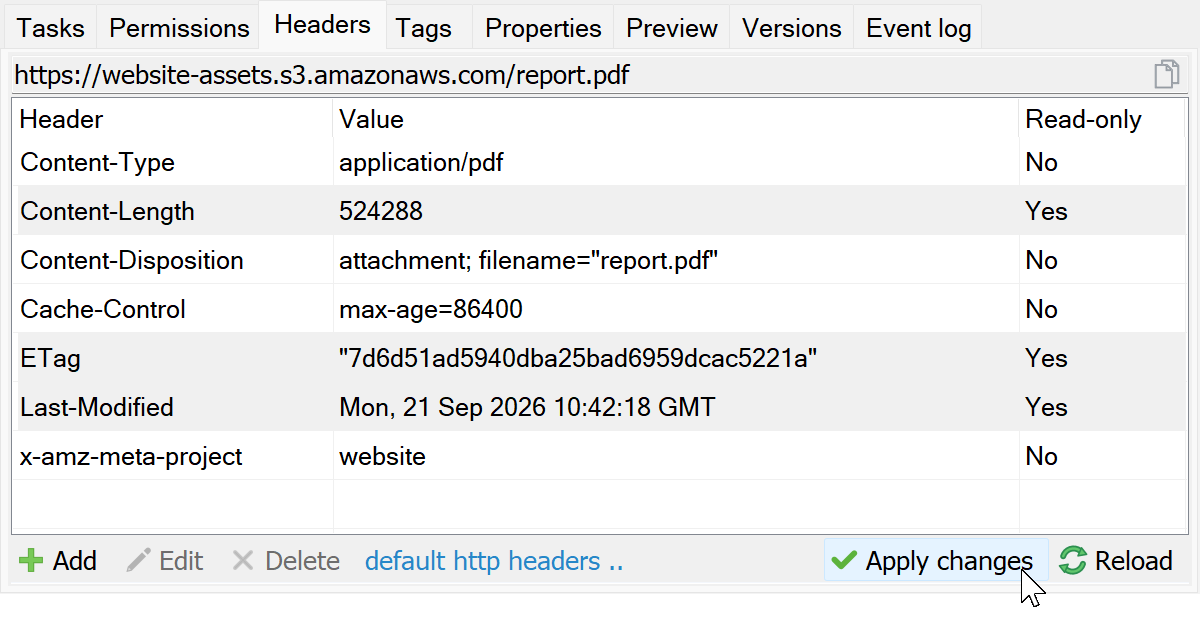Open the Properties tab
This screenshot has width=1200, height=638.
coord(543,29)
